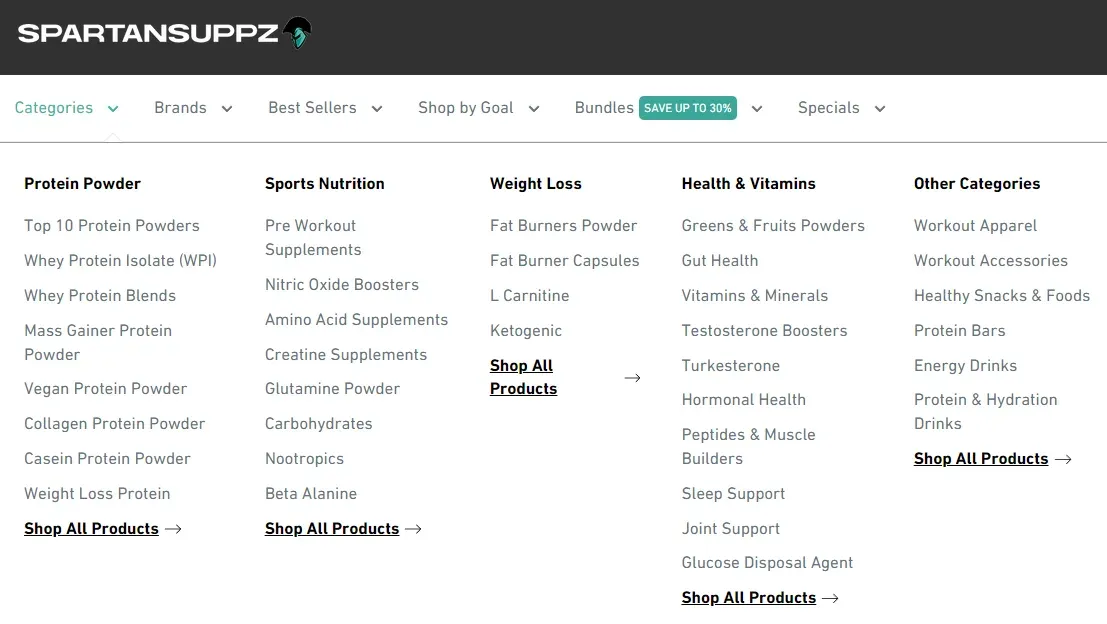Screen dimensions: 1107x624
Task: Open the Top 10 Protein Powders page
Action: [111, 225]
